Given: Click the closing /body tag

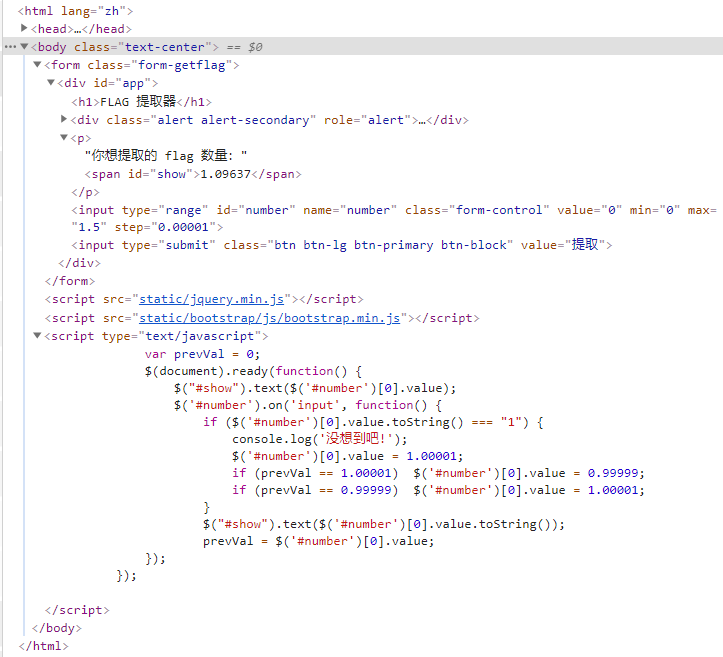Looking at the screenshot, I should (x=57, y=628).
